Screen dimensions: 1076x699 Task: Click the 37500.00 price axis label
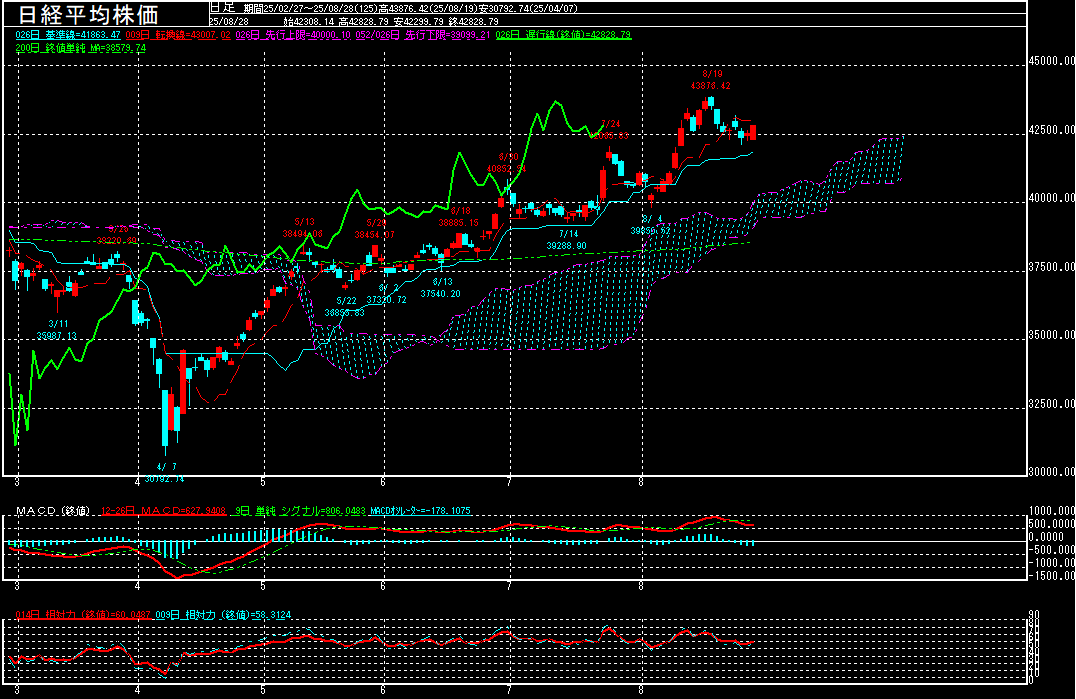tap(1051, 267)
